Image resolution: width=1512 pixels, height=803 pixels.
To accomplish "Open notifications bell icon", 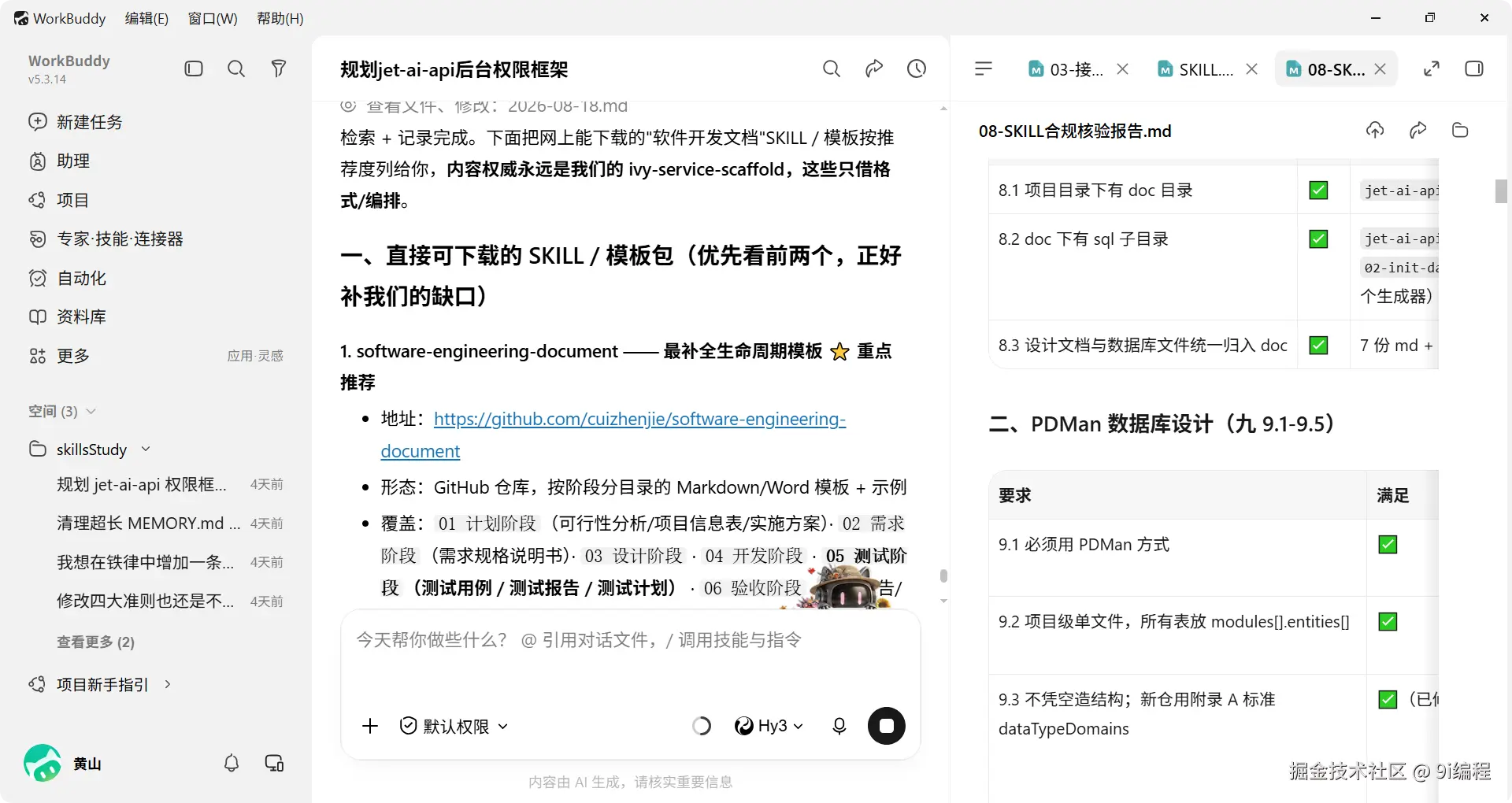I will pos(232,763).
